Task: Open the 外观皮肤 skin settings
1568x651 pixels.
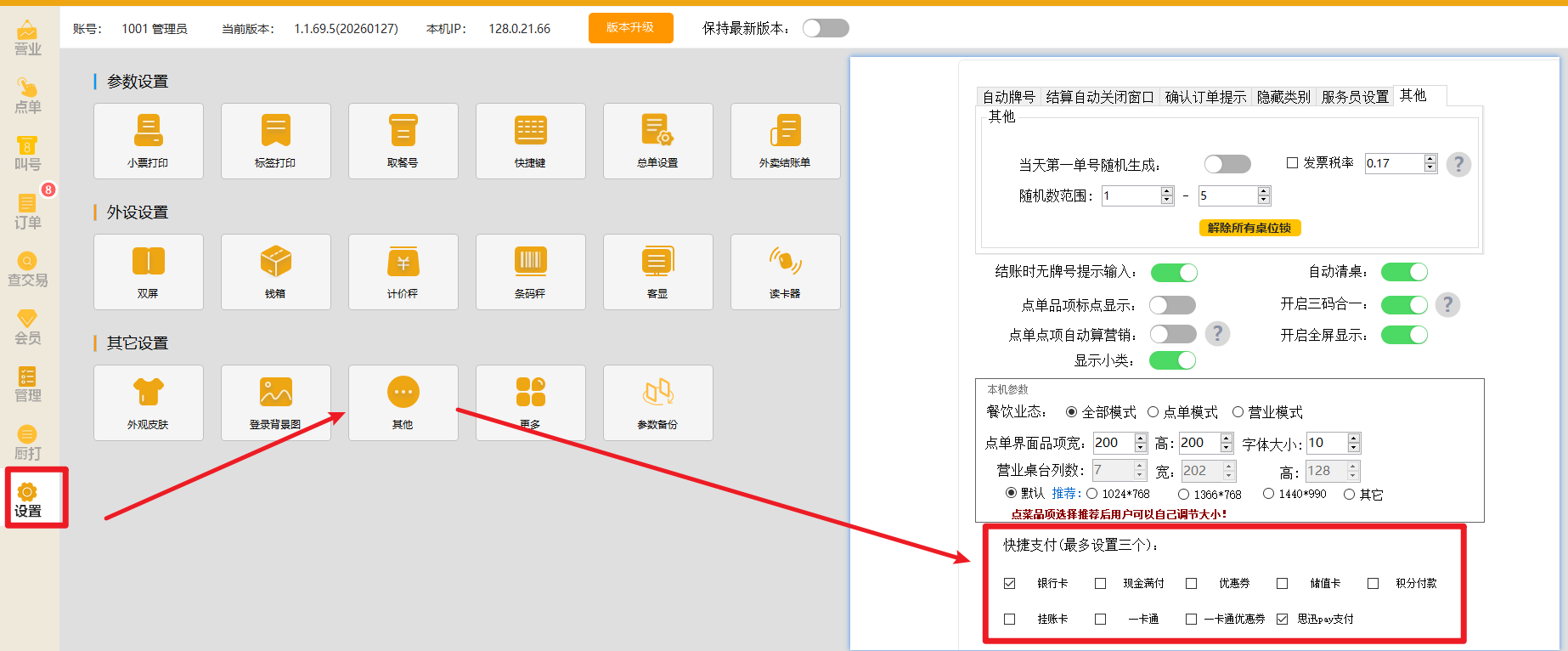Action: pyautogui.click(x=149, y=402)
